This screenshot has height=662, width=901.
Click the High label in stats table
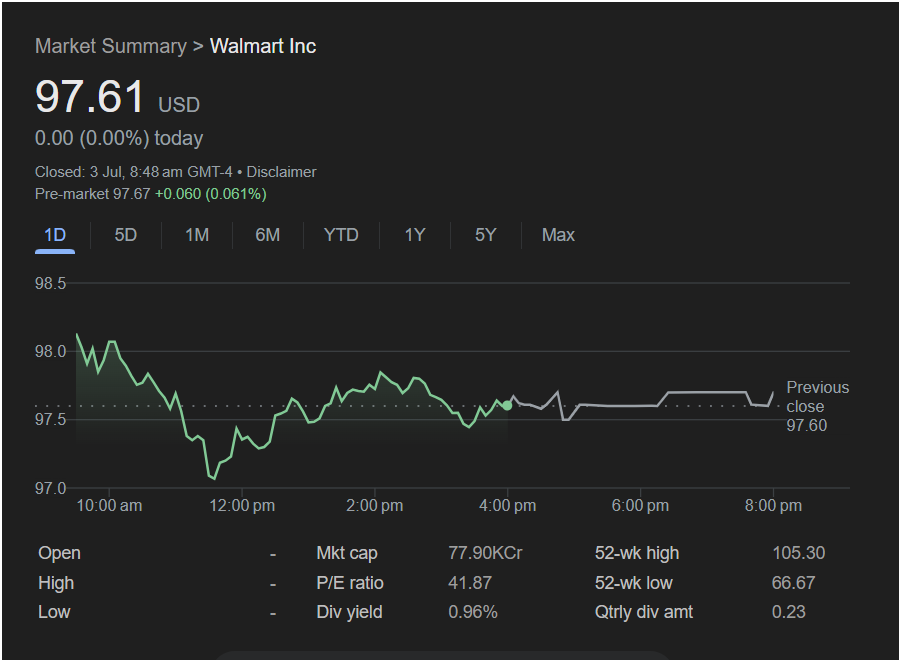(56, 583)
